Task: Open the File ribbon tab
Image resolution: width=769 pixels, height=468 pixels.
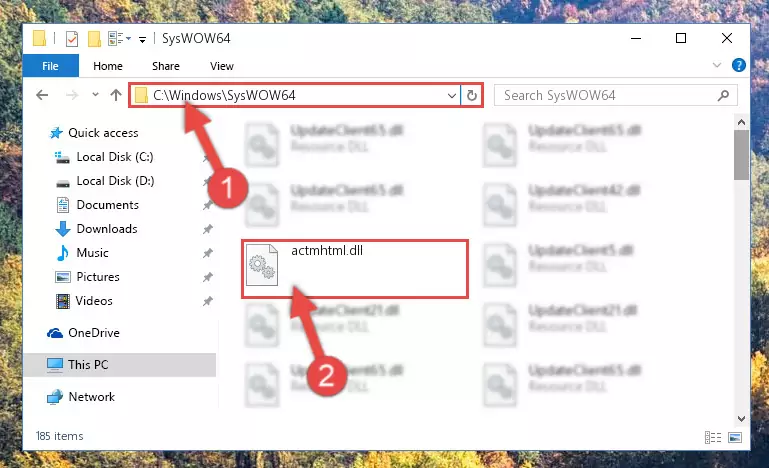Action: [51, 66]
